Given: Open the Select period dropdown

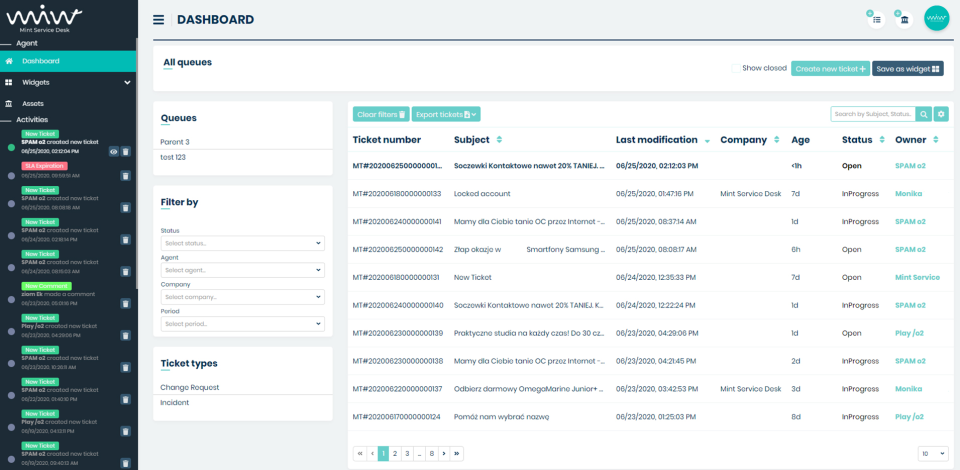Looking at the screenshot, I should pyautogui.click(x=242, y=324).
